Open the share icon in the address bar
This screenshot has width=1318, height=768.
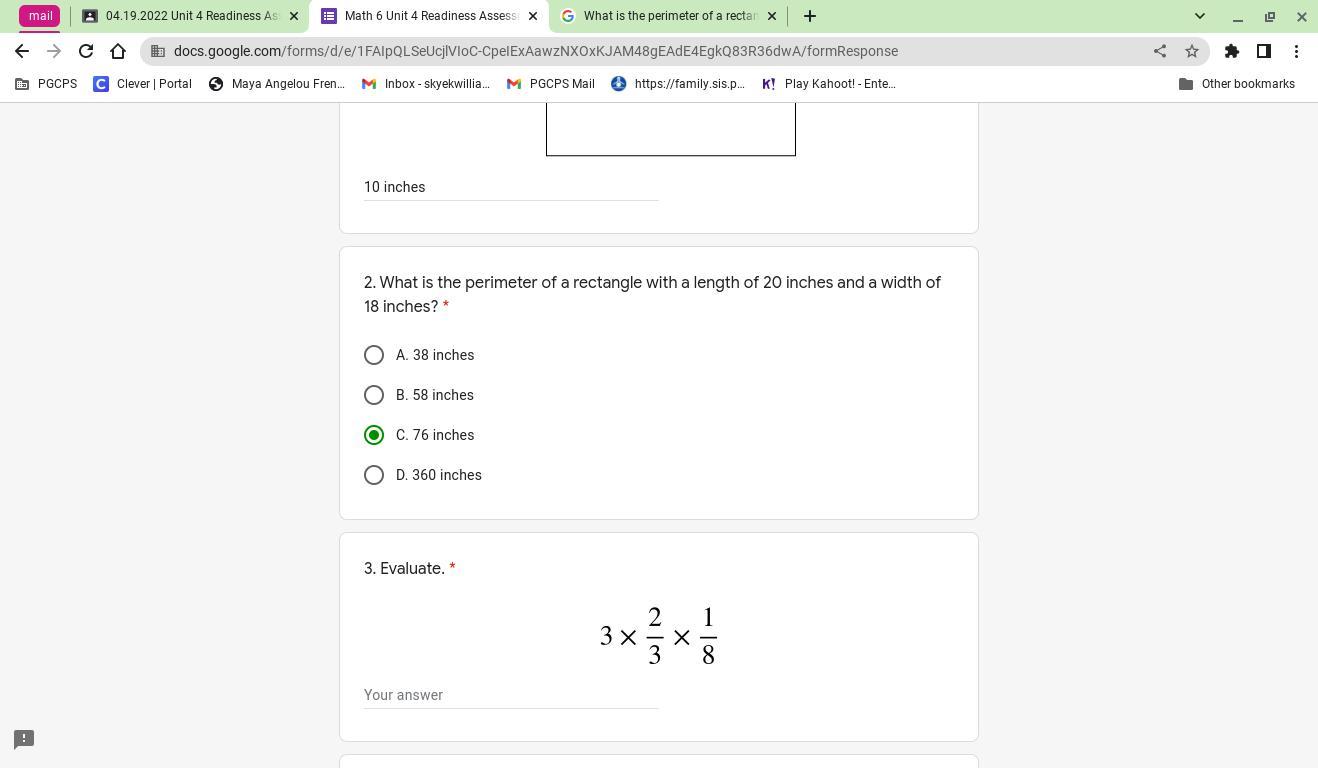1160,51
